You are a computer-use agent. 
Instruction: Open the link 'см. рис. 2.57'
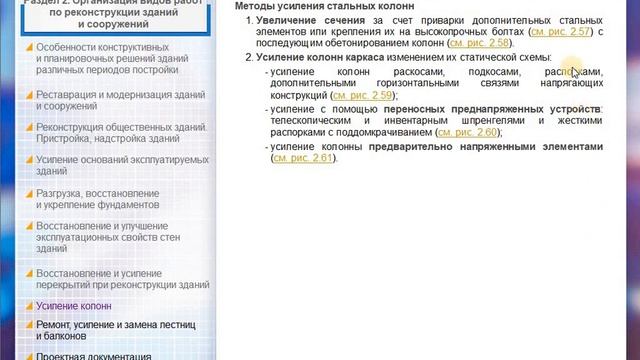click(x=561, y=32)
